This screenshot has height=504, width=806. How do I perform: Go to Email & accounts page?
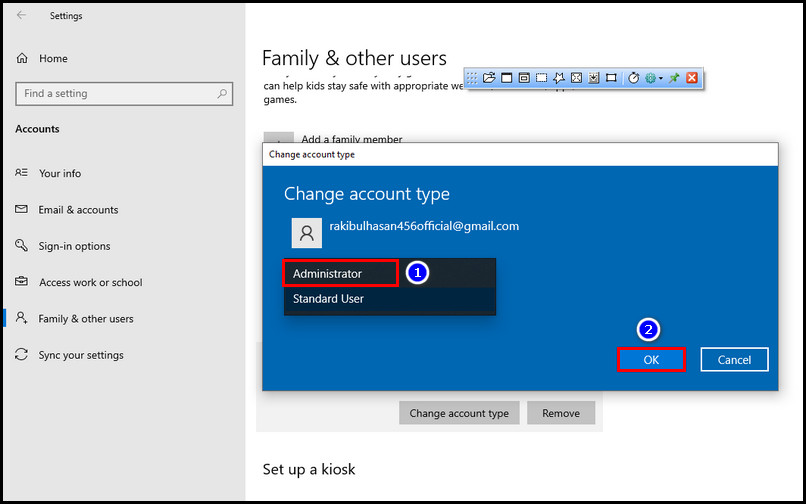pos(78,210)
